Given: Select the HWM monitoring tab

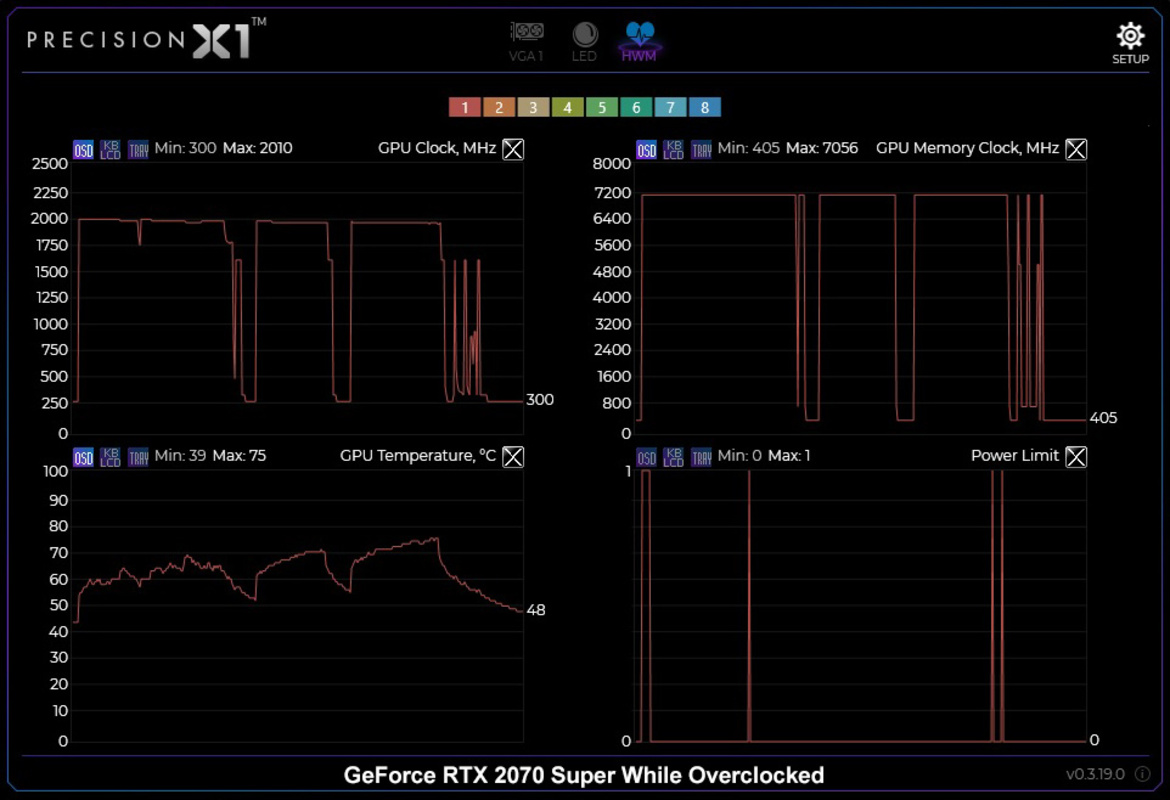Looking at the screenshot, I should click(639, 41).
